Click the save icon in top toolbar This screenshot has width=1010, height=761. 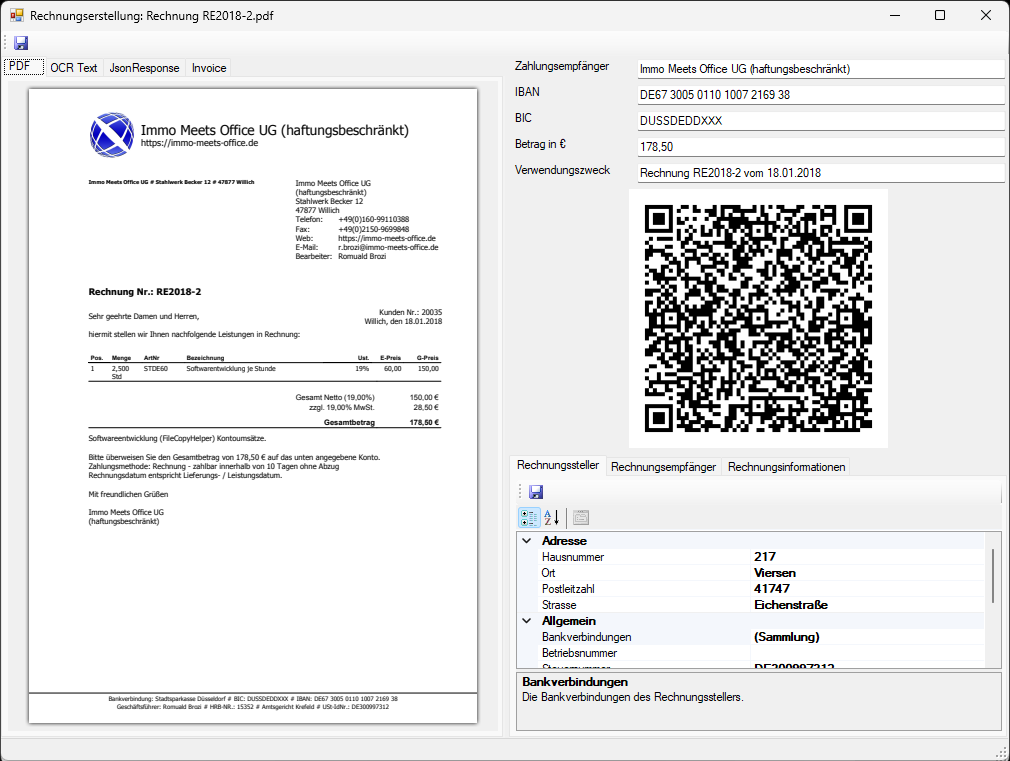tap(21, 43)
